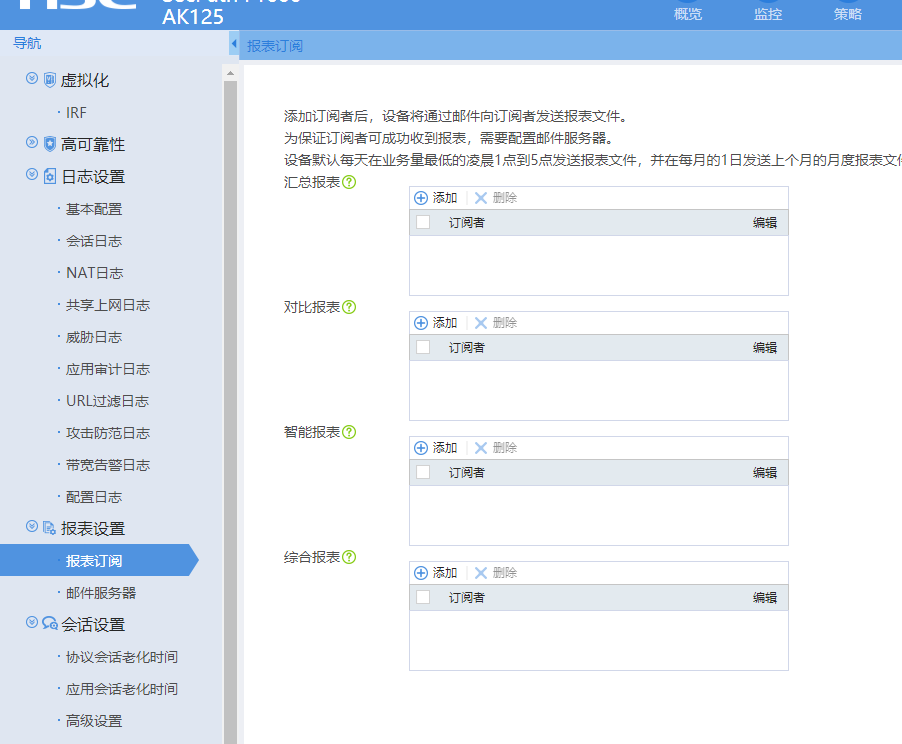Collapse the 会话设置 tree chevron
Viewport: 902px width, 744px height.
[32, 622]
